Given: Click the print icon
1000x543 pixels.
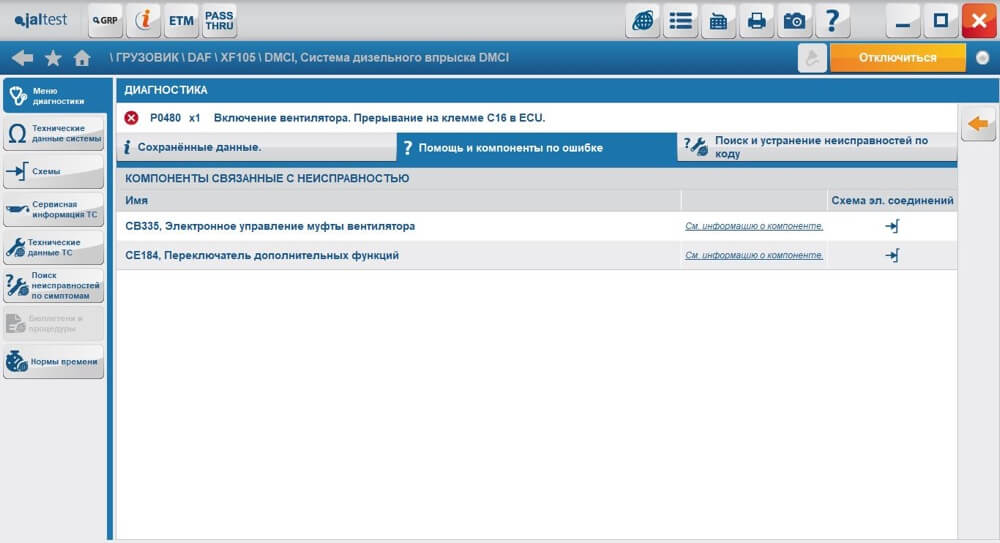Looking at the screenshot, I should coord(756,20).
